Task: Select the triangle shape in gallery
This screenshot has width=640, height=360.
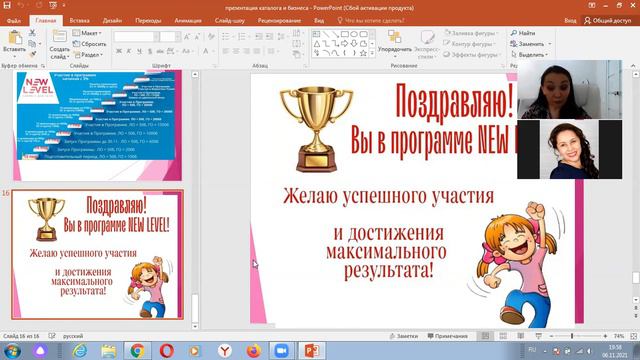Action: pyautogui.click(x=317, y=44)
